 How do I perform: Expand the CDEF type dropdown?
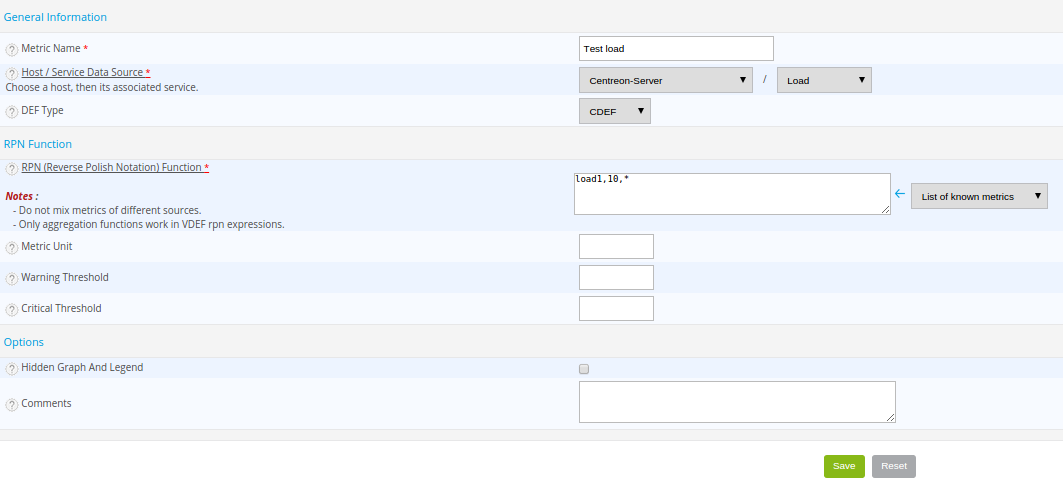coord(614,111)
